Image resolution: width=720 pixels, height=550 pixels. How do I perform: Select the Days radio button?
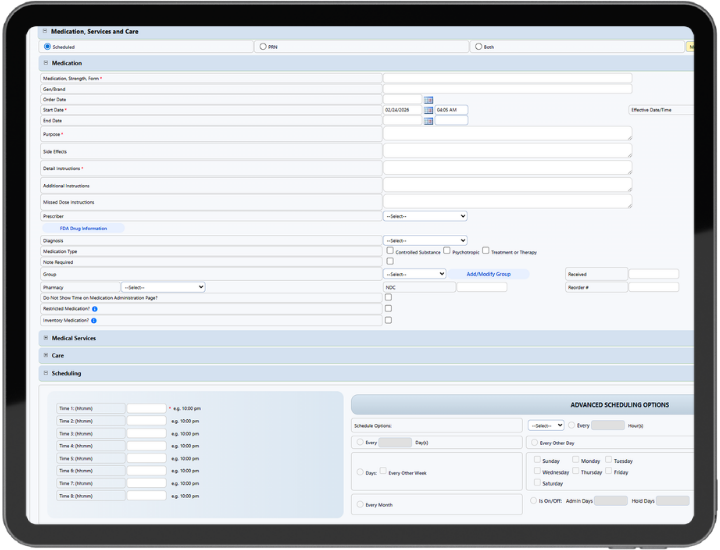pyautogui.click(x=360, y=472)
